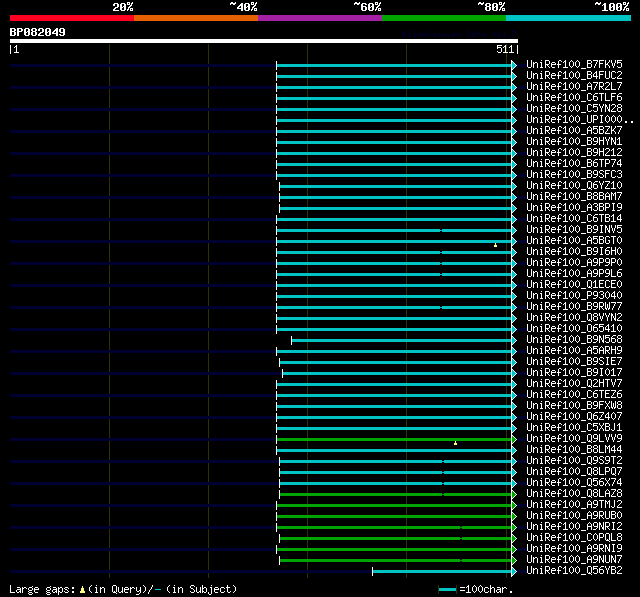
Task: Click the cyan alignment bar for B9I017
Action: [397, 373]
